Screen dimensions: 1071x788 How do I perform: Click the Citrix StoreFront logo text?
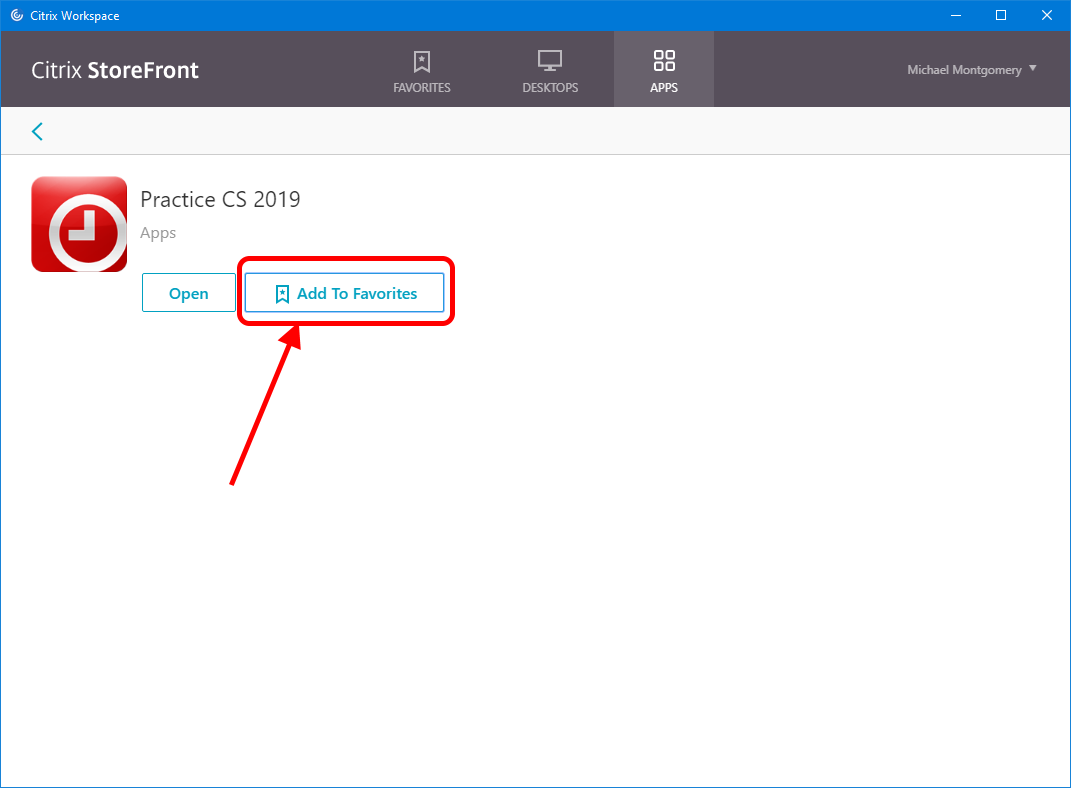[x=115, y=70]
